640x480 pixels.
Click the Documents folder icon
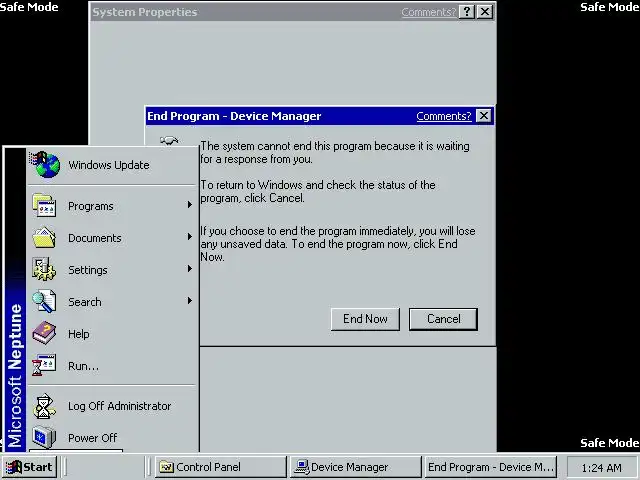[x=44, y=238]
